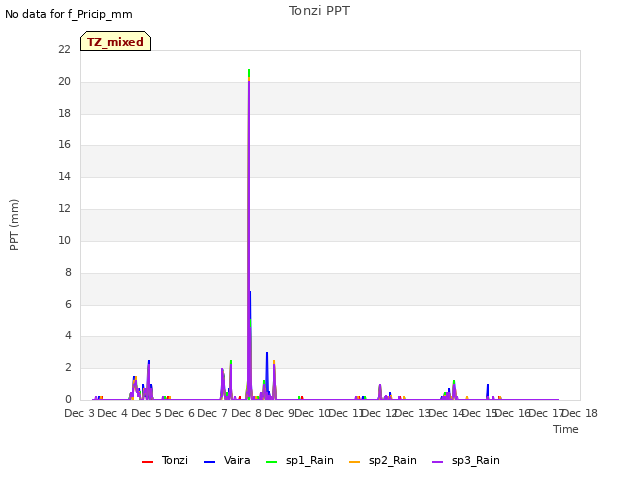Toggle the Vaira series in legend
Screen dimensions: 640x480
(227, 460)
